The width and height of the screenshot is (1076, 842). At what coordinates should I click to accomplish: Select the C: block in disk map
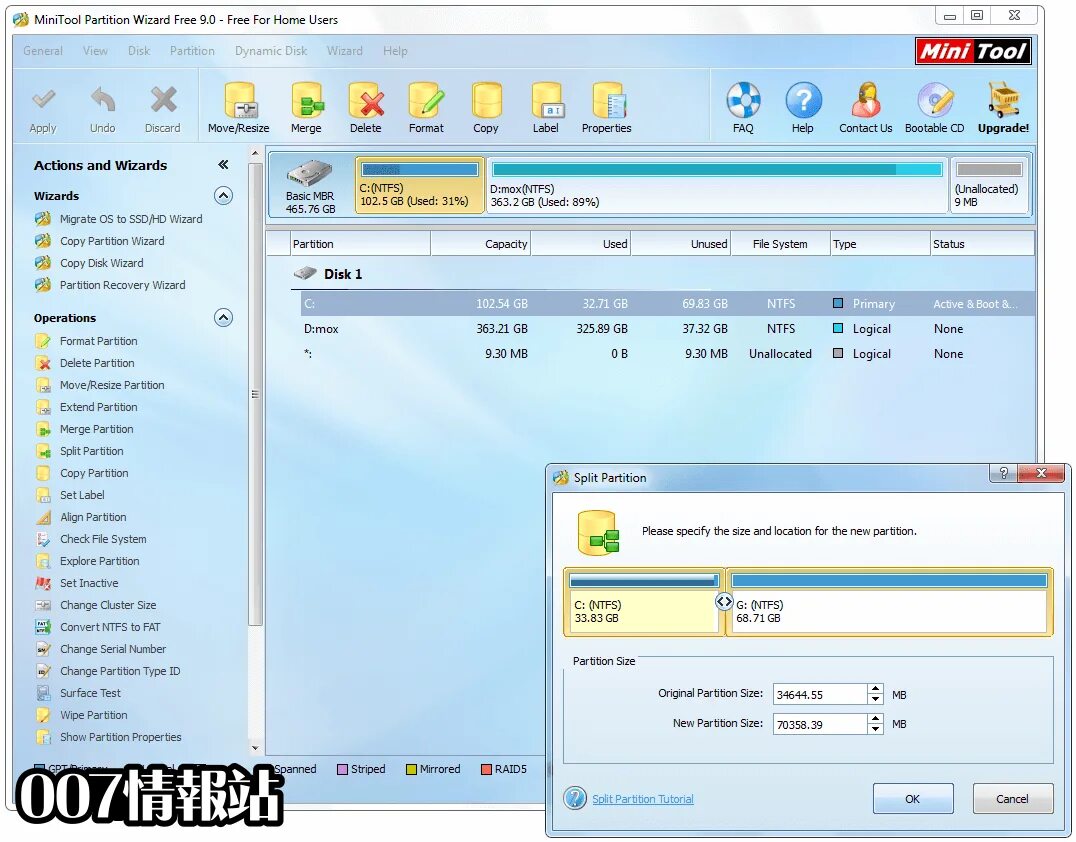419,185
